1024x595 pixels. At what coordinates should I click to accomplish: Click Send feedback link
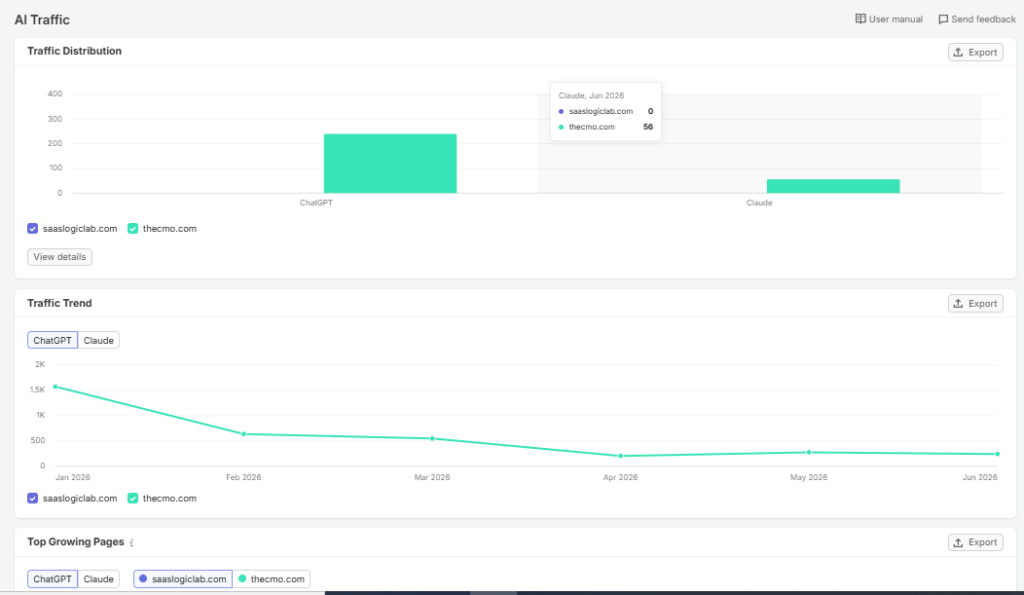click(x=977, y=20)
